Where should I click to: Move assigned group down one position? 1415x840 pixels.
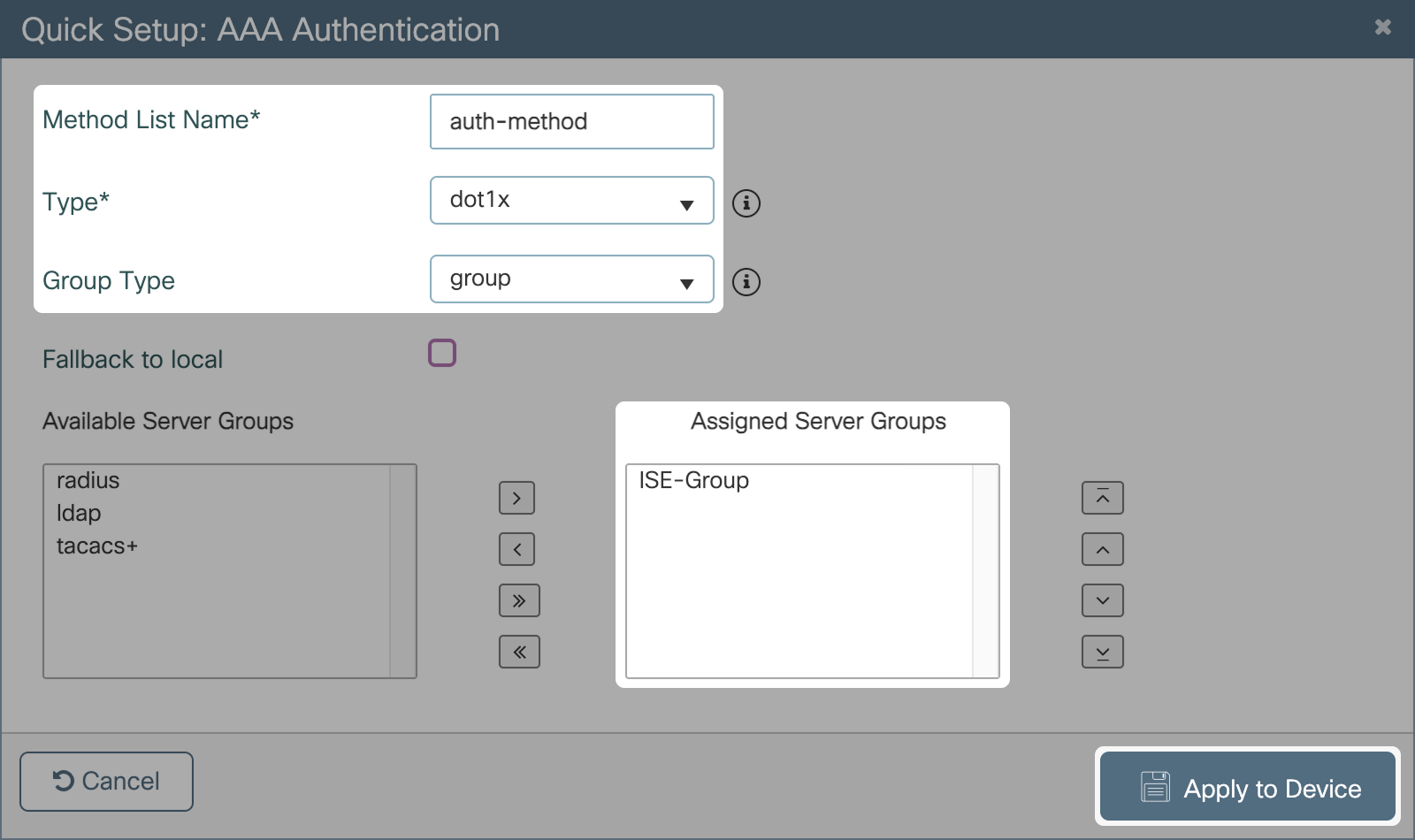click(1102, 600)
